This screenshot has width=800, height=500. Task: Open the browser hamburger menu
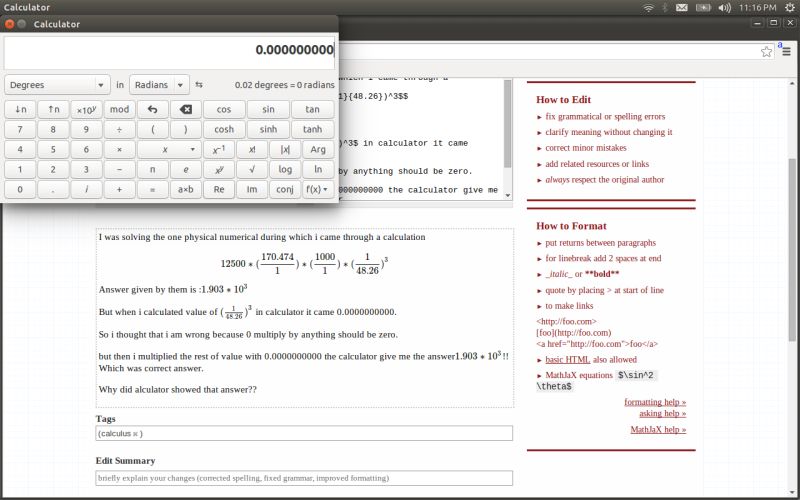pyautogui.click(x=786, y=52)
